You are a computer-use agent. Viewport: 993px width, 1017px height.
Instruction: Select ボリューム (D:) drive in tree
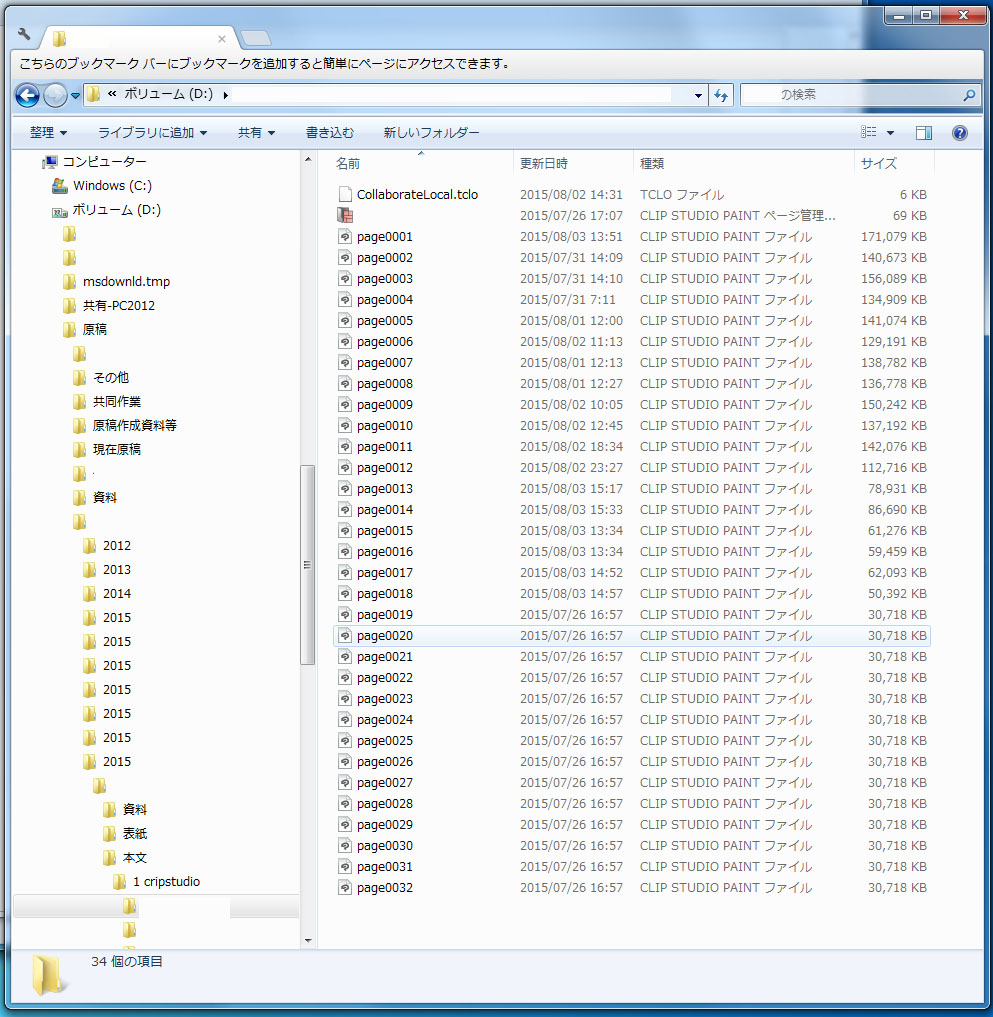tap(116, 209)
